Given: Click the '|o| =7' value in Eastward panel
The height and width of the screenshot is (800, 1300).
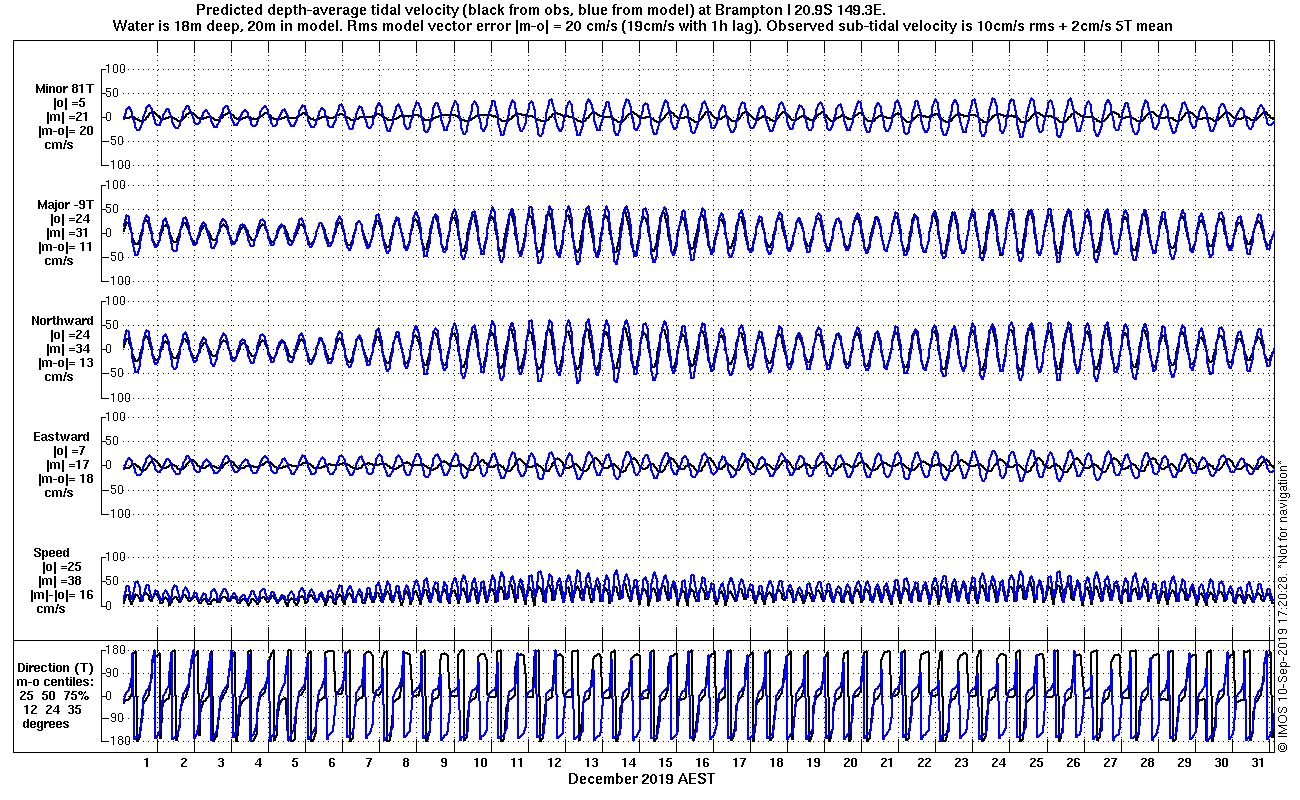Looking at the screenshot, I should pos(68,451).
